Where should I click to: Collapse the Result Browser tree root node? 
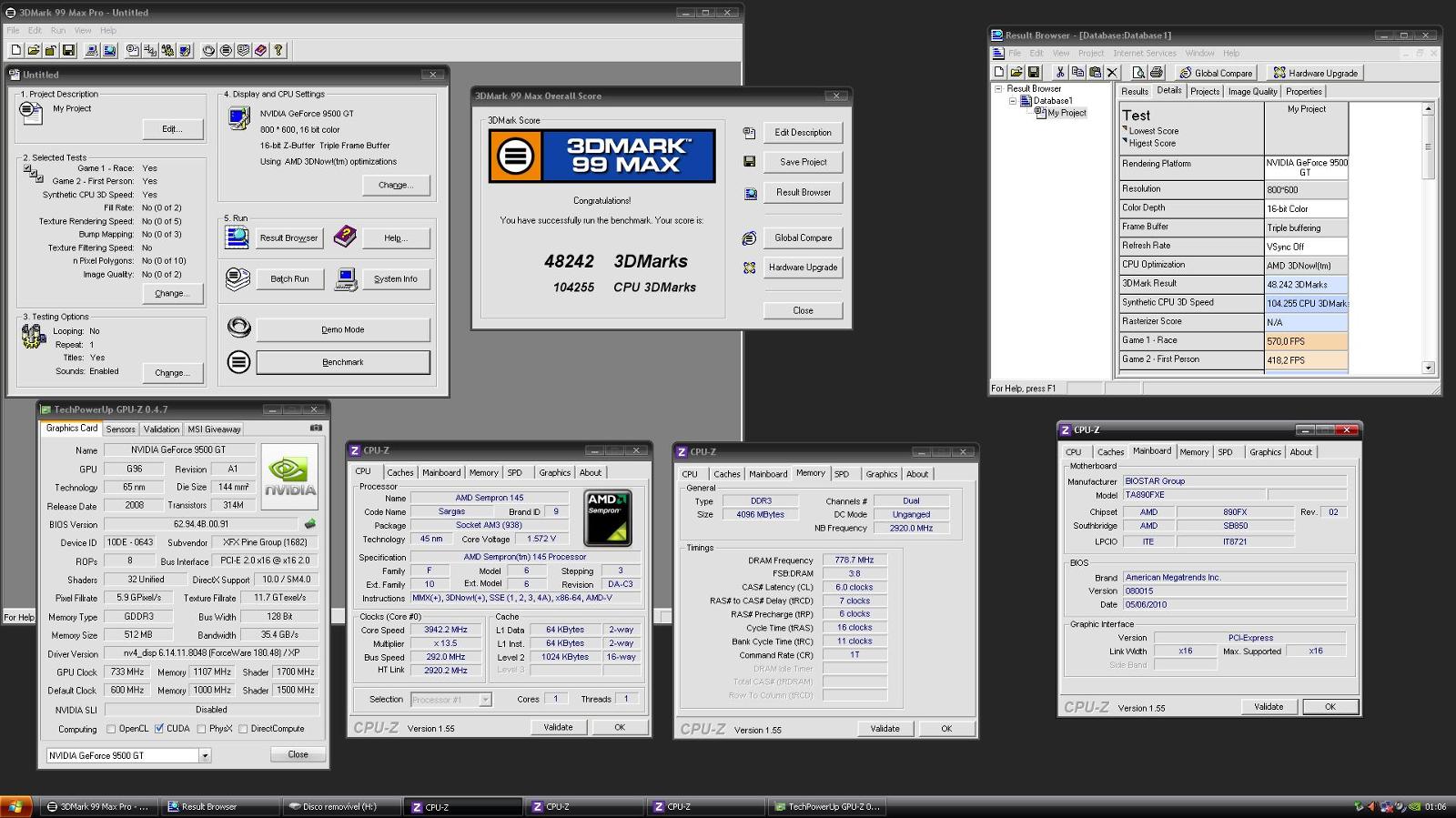(998, 89)
